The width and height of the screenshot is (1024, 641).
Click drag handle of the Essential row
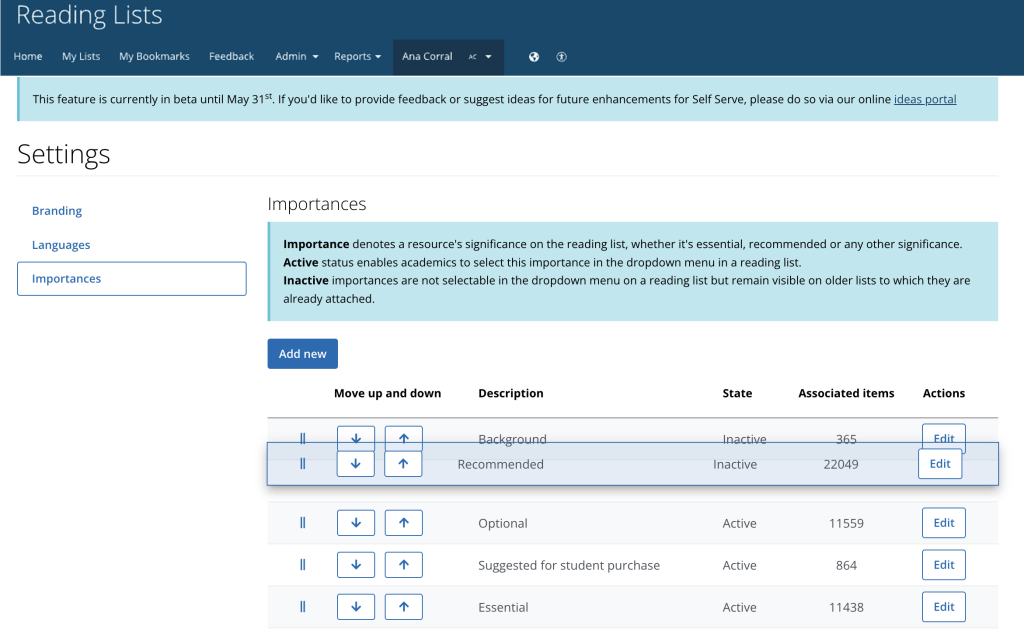pyautogui.click(x=303, y=607)
